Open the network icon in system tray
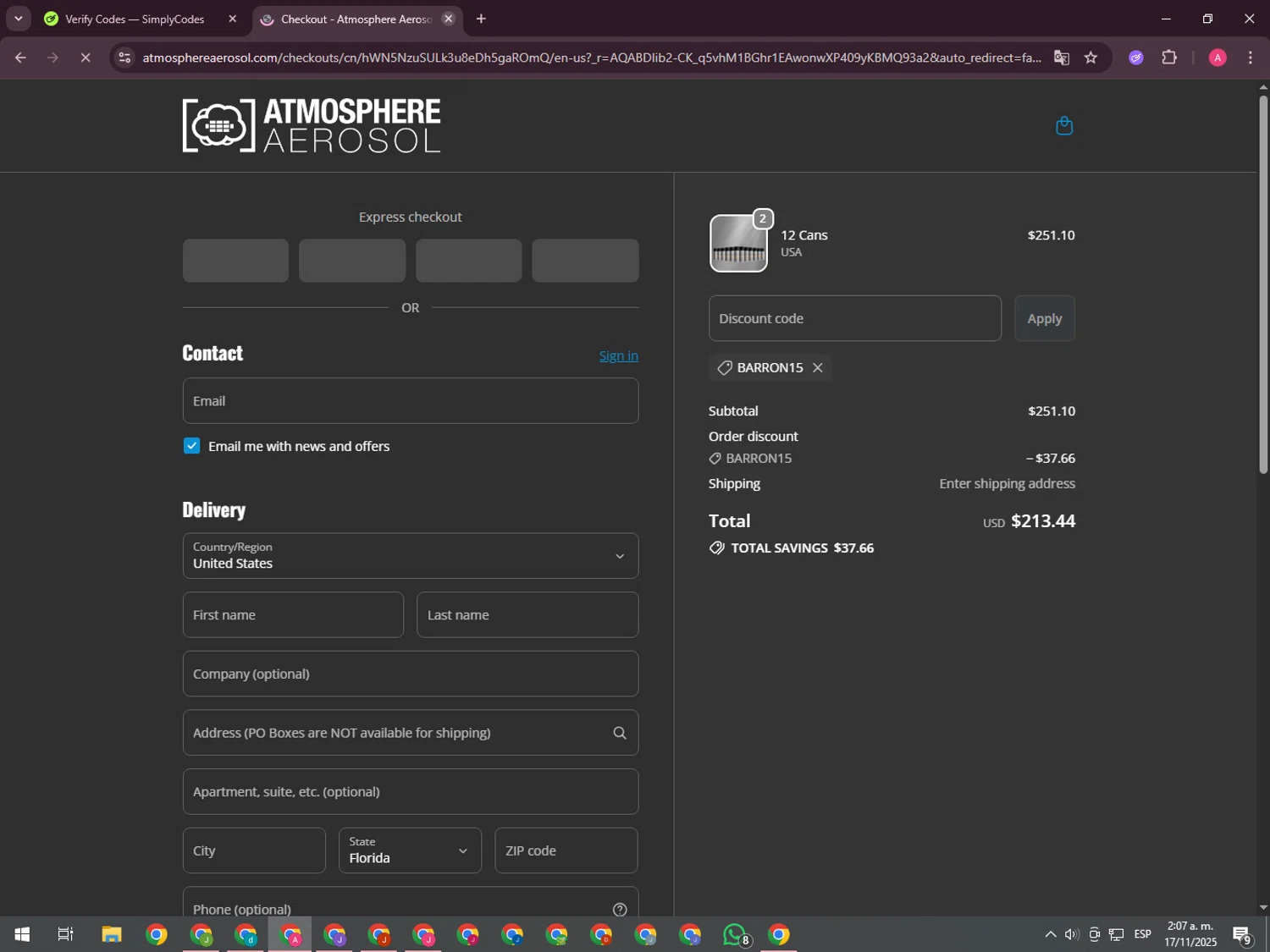1270x952 pixels. (1117, 934)
